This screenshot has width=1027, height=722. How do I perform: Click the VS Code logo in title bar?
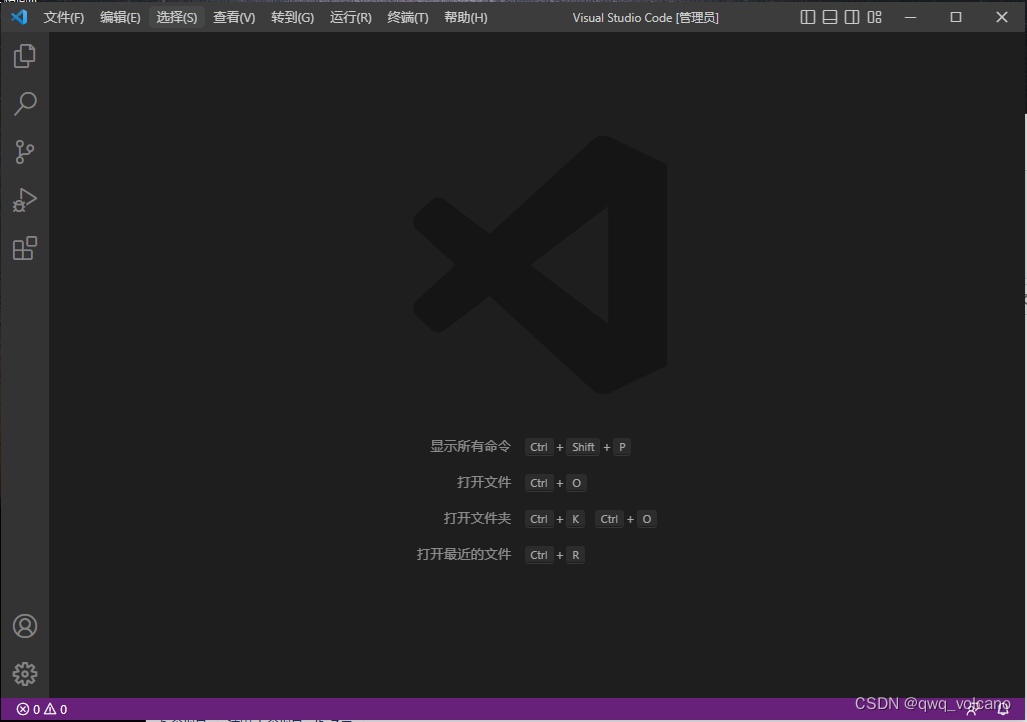pyautogui.click(x=19, y=17)
